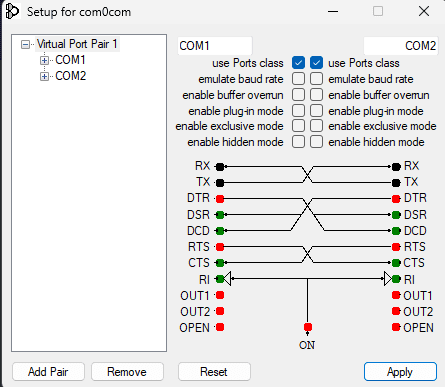Click the COM2 OUT2 red pin
445x387 pixels.
point(396,311)
